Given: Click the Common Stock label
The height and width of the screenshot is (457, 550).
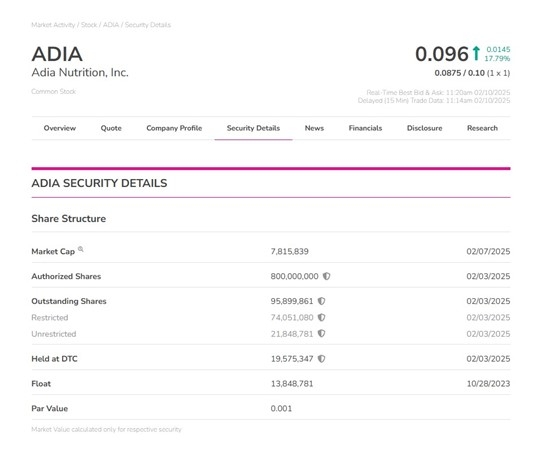Looking at the screenshot, I should 53,92.
